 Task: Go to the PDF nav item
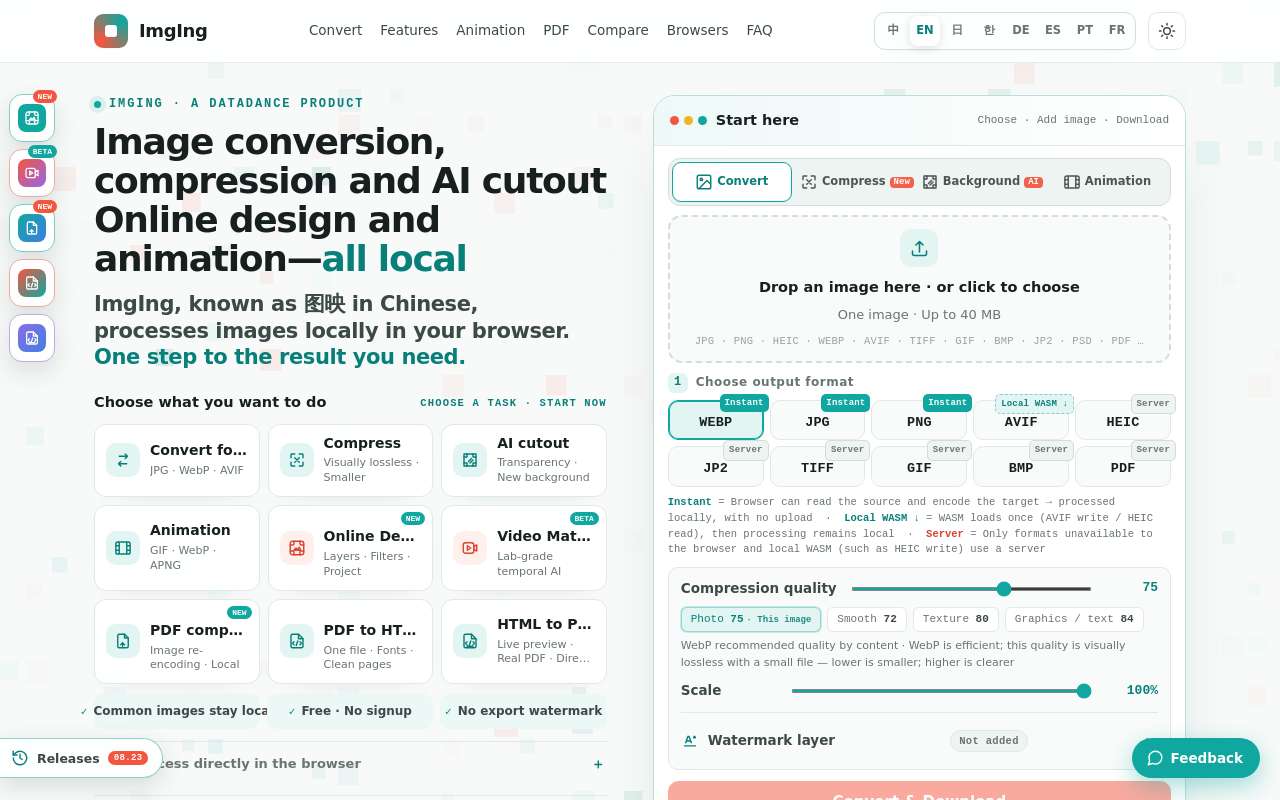[556, 30]
